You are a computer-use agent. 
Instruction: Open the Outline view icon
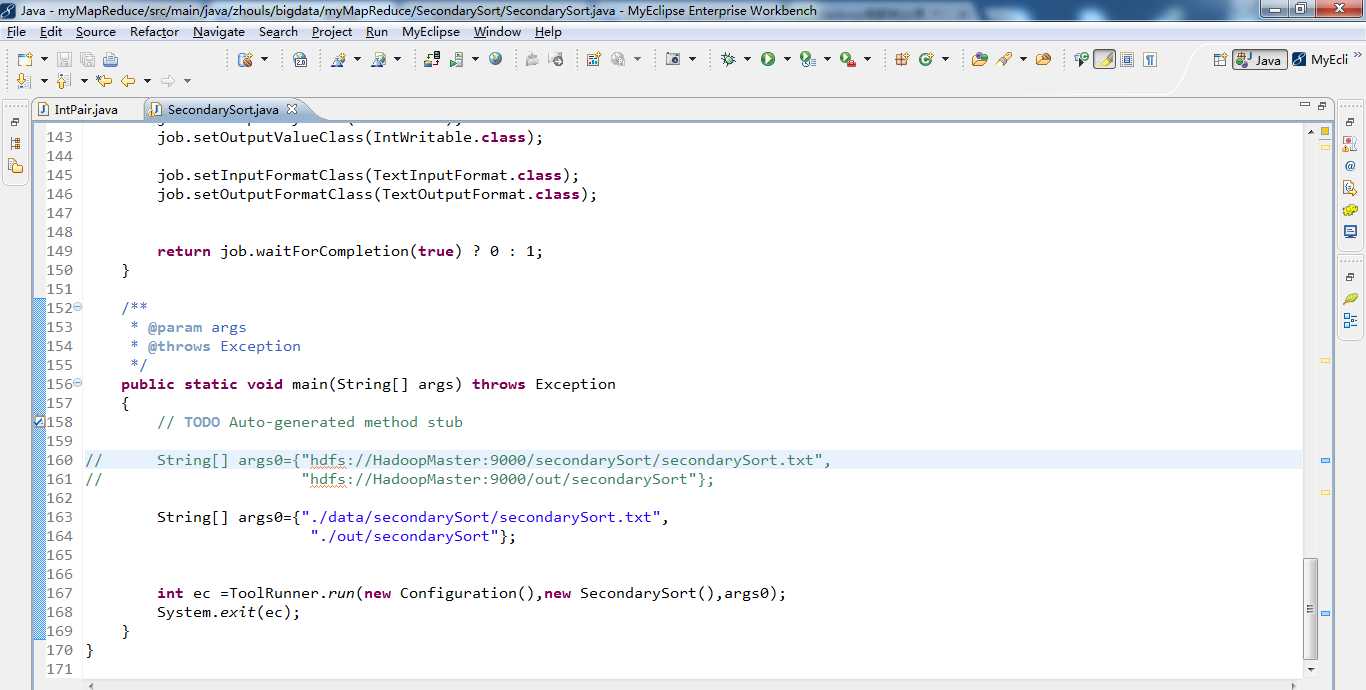click(x=1350, y=321)
